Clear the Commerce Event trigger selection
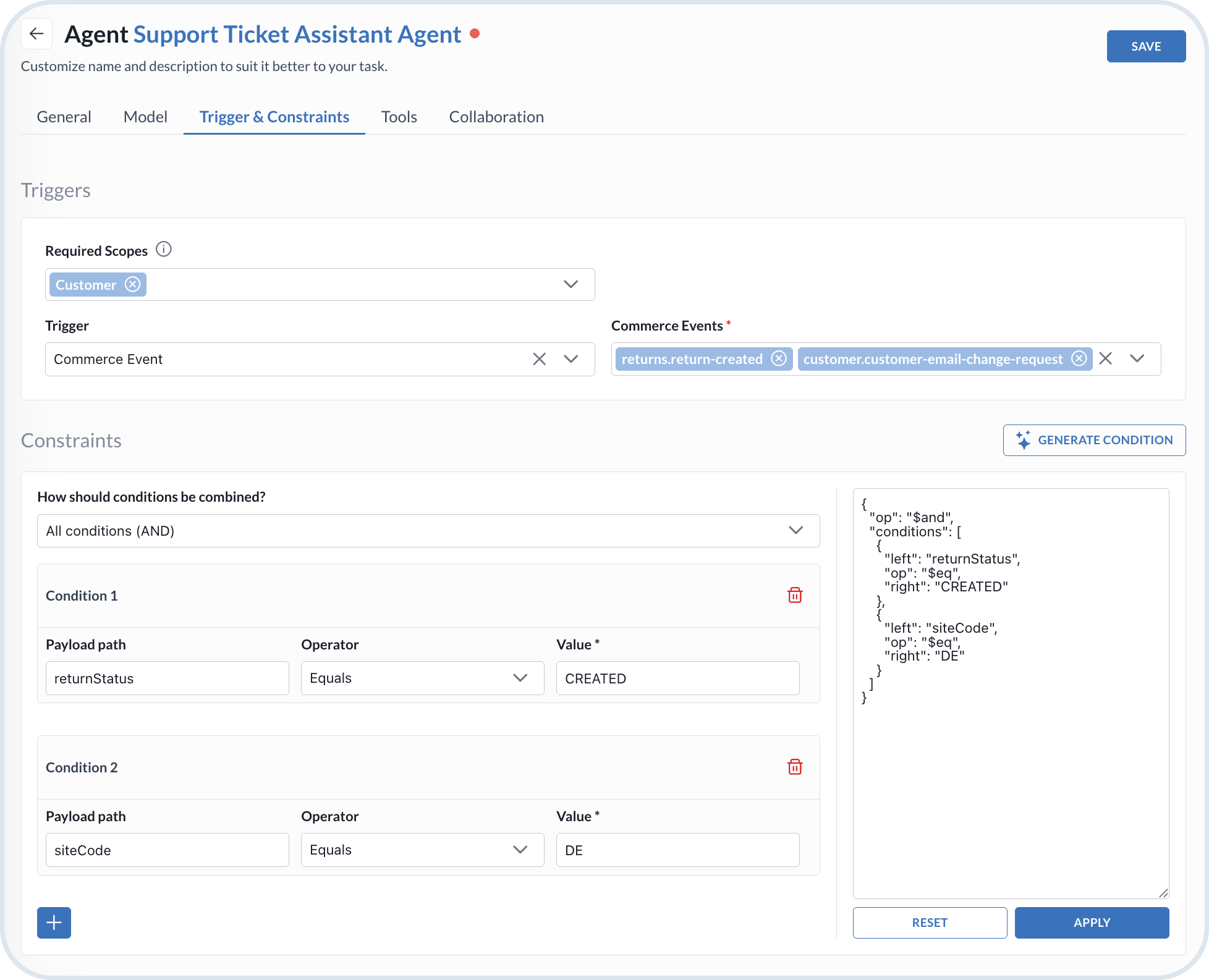The width and height of the screenshot is (1209, 980). 539,359
